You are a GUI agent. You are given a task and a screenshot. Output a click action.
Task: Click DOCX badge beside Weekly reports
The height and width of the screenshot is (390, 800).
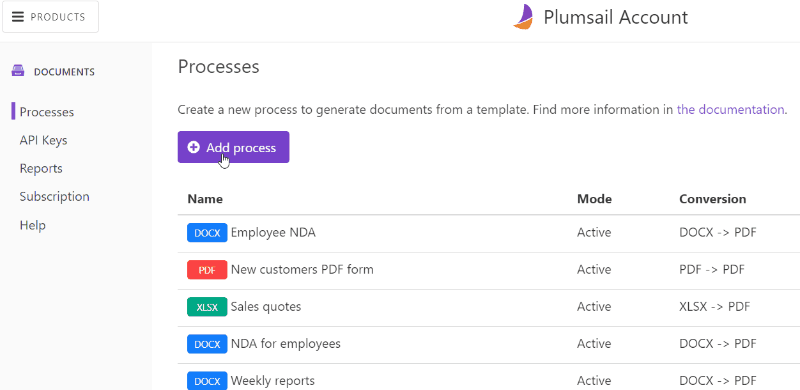207,381
